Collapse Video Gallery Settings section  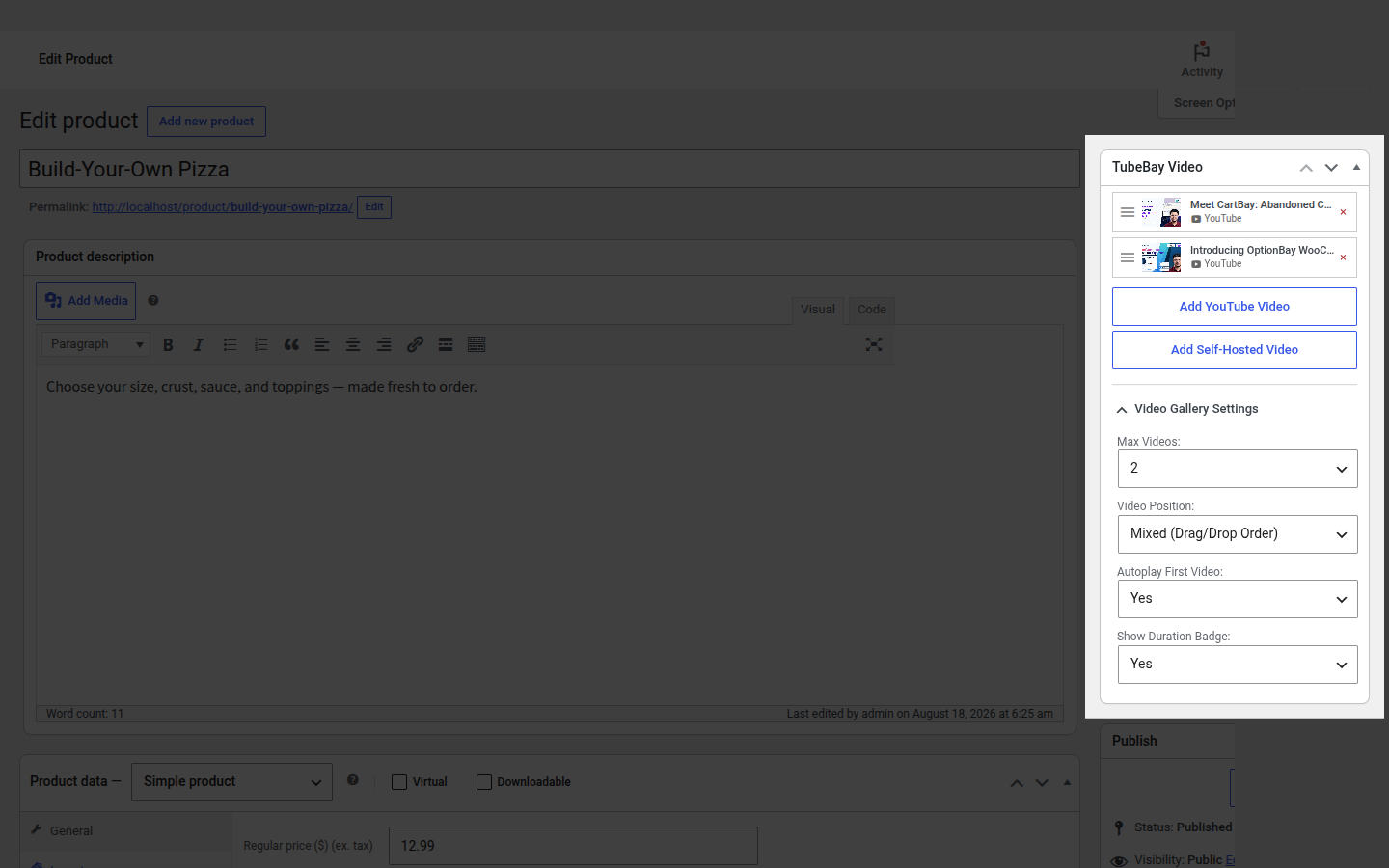pyautogui.click(x=1187, y=409)
